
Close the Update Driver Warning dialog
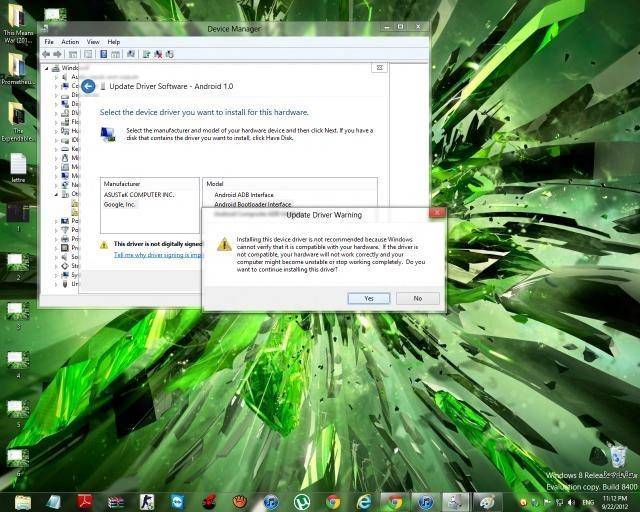click(x=437, y=212)
